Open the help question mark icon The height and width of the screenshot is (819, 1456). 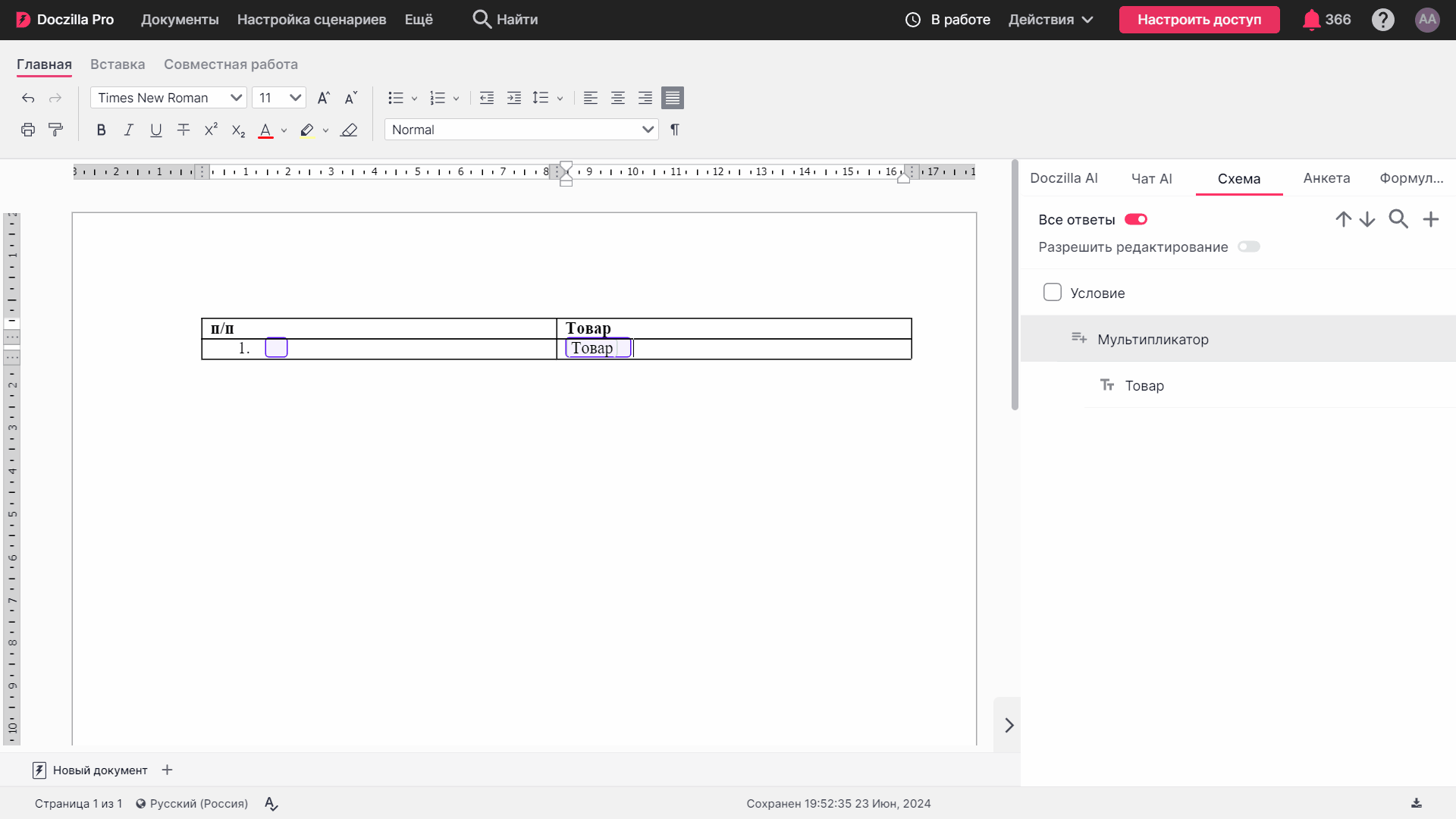click(x=1383, y=20)
